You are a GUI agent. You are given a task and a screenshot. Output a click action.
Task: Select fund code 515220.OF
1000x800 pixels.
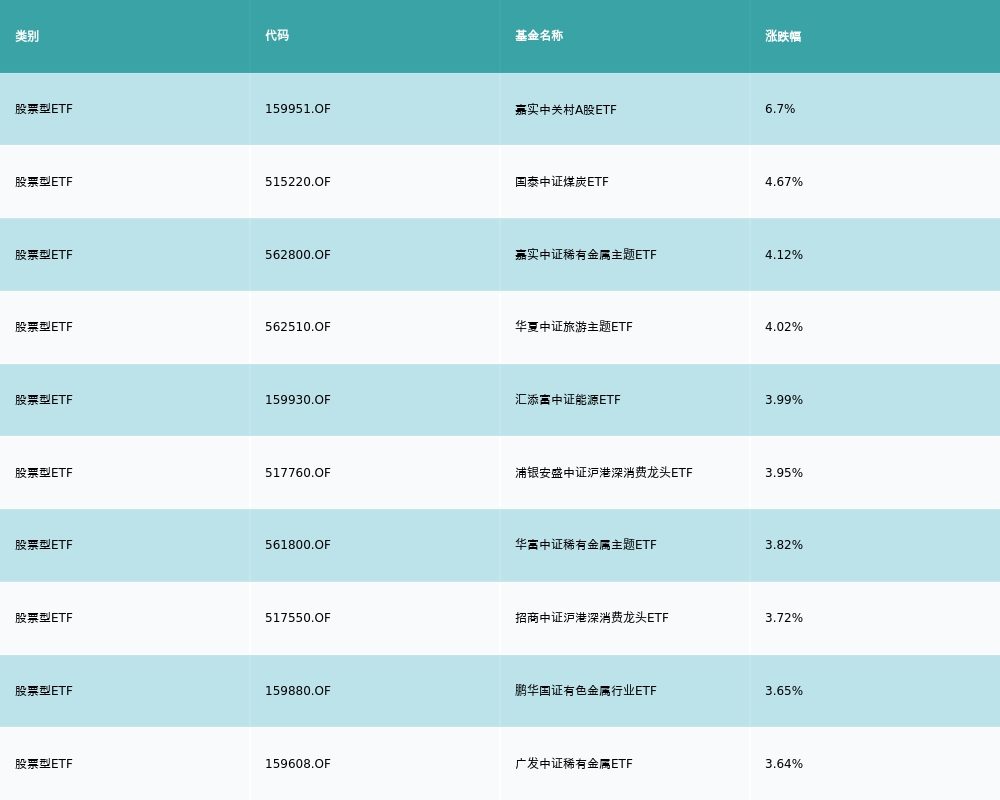point(298,182)
